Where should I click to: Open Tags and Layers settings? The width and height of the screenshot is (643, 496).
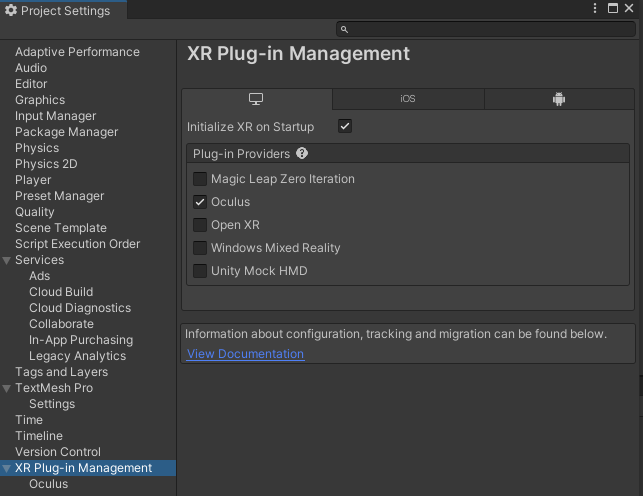(x=62, y=371)
